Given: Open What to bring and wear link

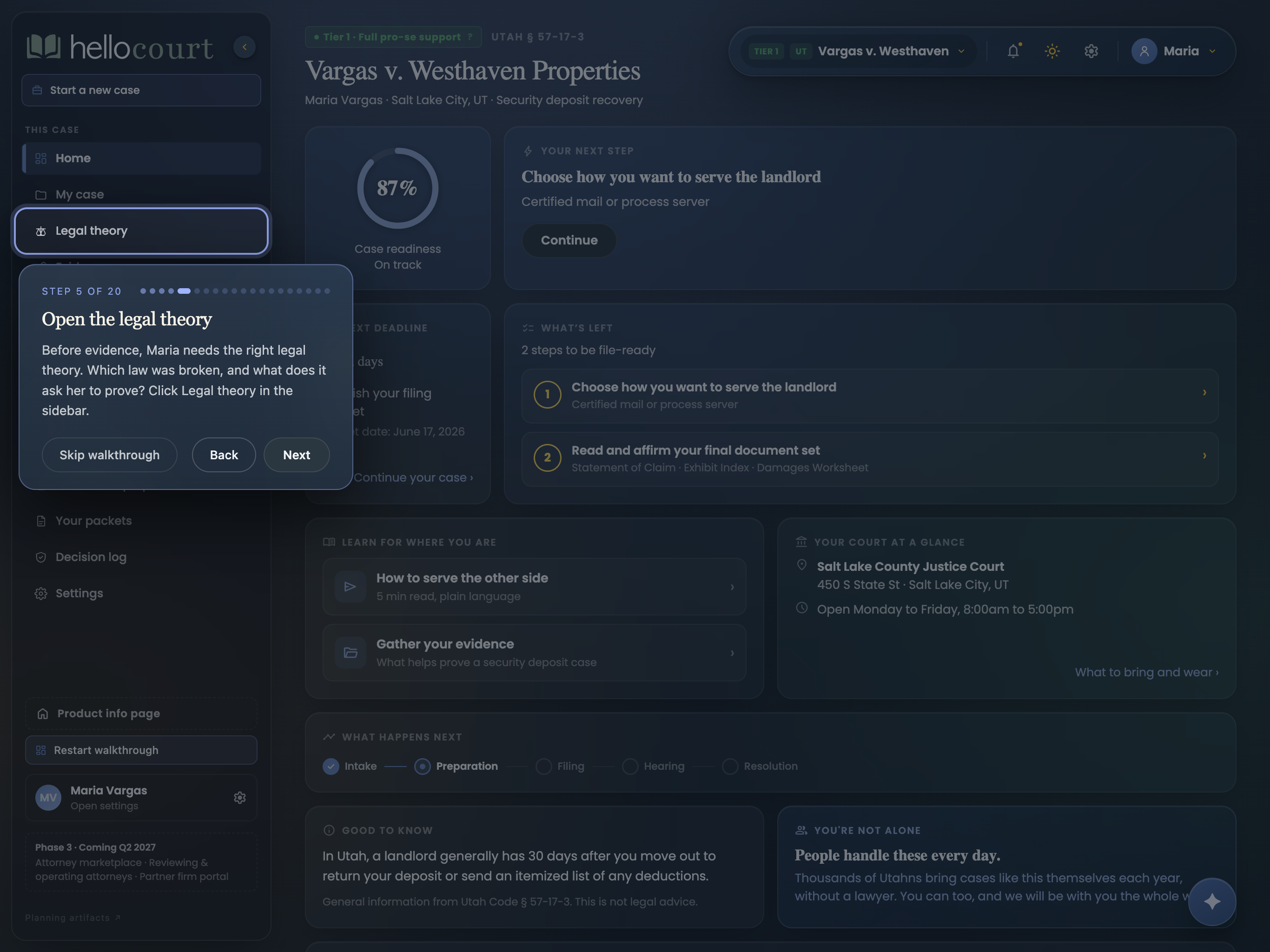Looking at the screenshot, I should coord(1146,672).
